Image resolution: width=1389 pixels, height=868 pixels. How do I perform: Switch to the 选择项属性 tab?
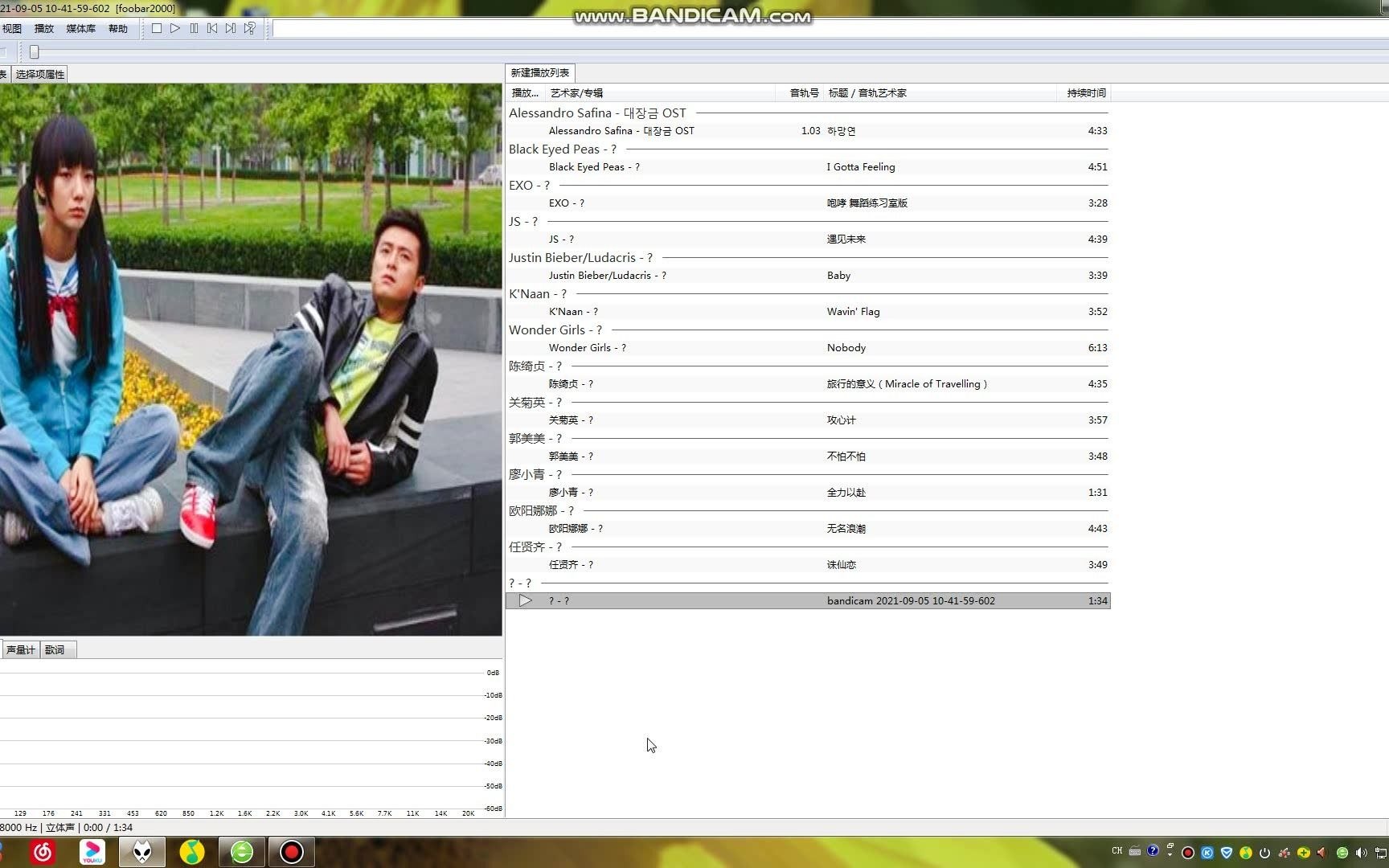pos(39,74)
